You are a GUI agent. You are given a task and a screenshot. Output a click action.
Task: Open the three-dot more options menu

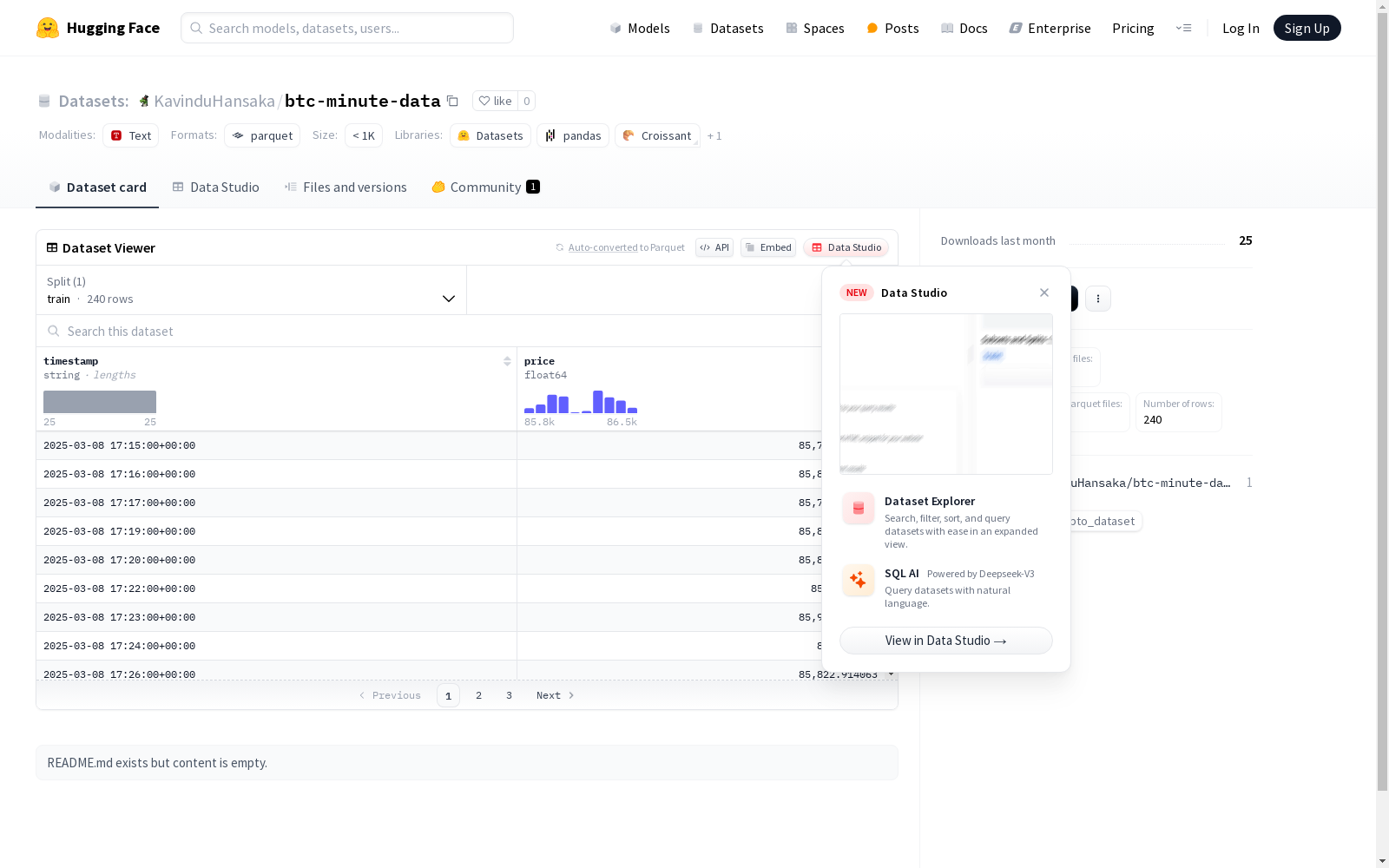pyautogui.click(x=1098, y=299)
